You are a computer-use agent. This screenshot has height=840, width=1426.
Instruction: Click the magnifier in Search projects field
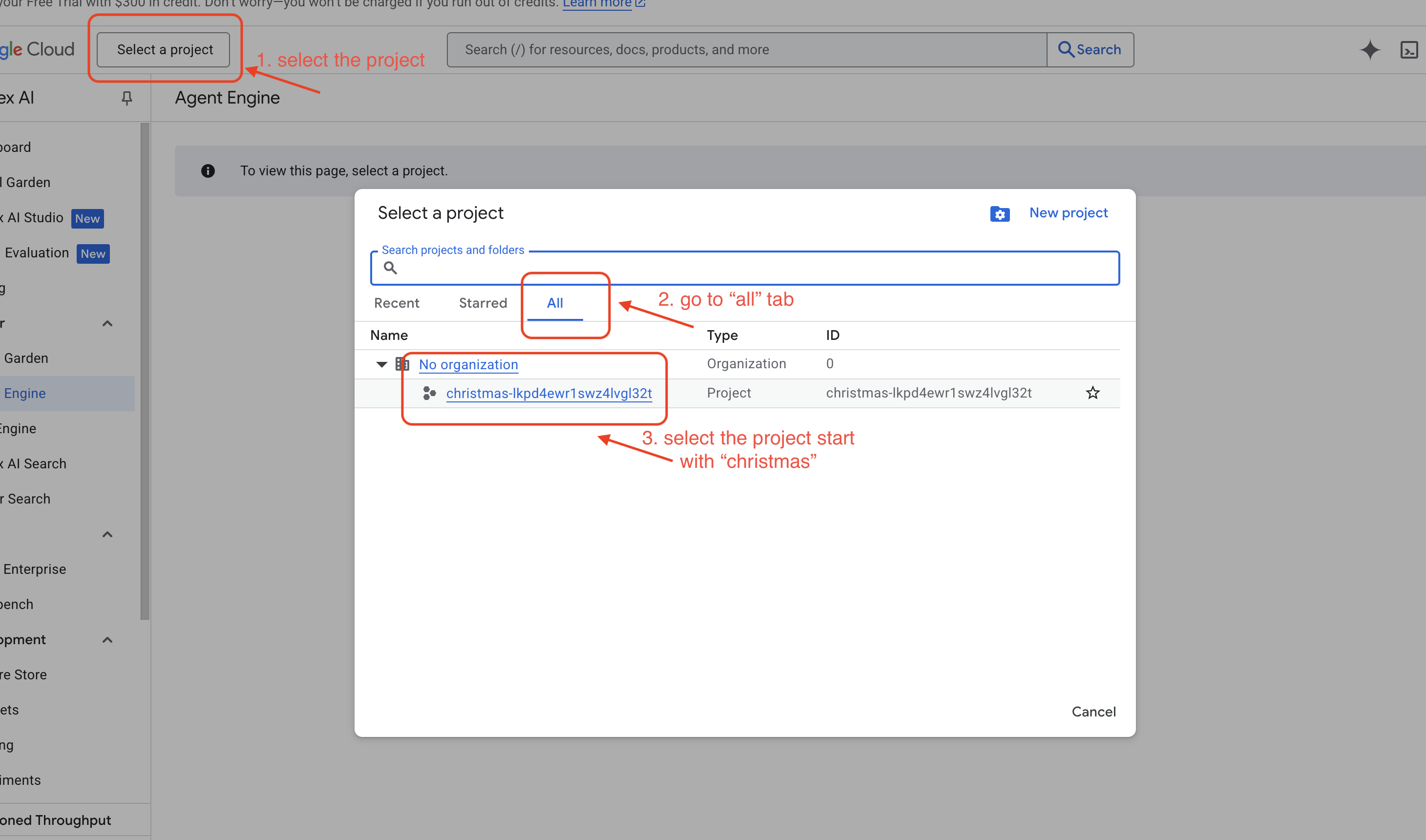[x=391, y=267]
